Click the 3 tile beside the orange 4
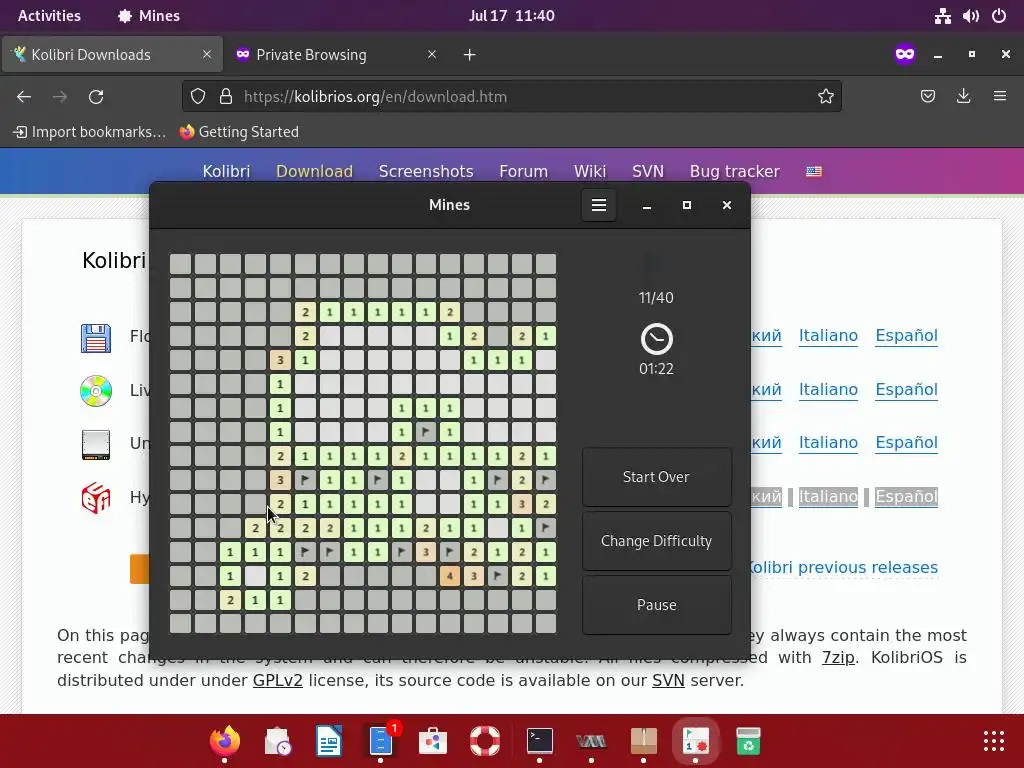The height and width of the screenshot is (768, 1024). coord(474,576)
